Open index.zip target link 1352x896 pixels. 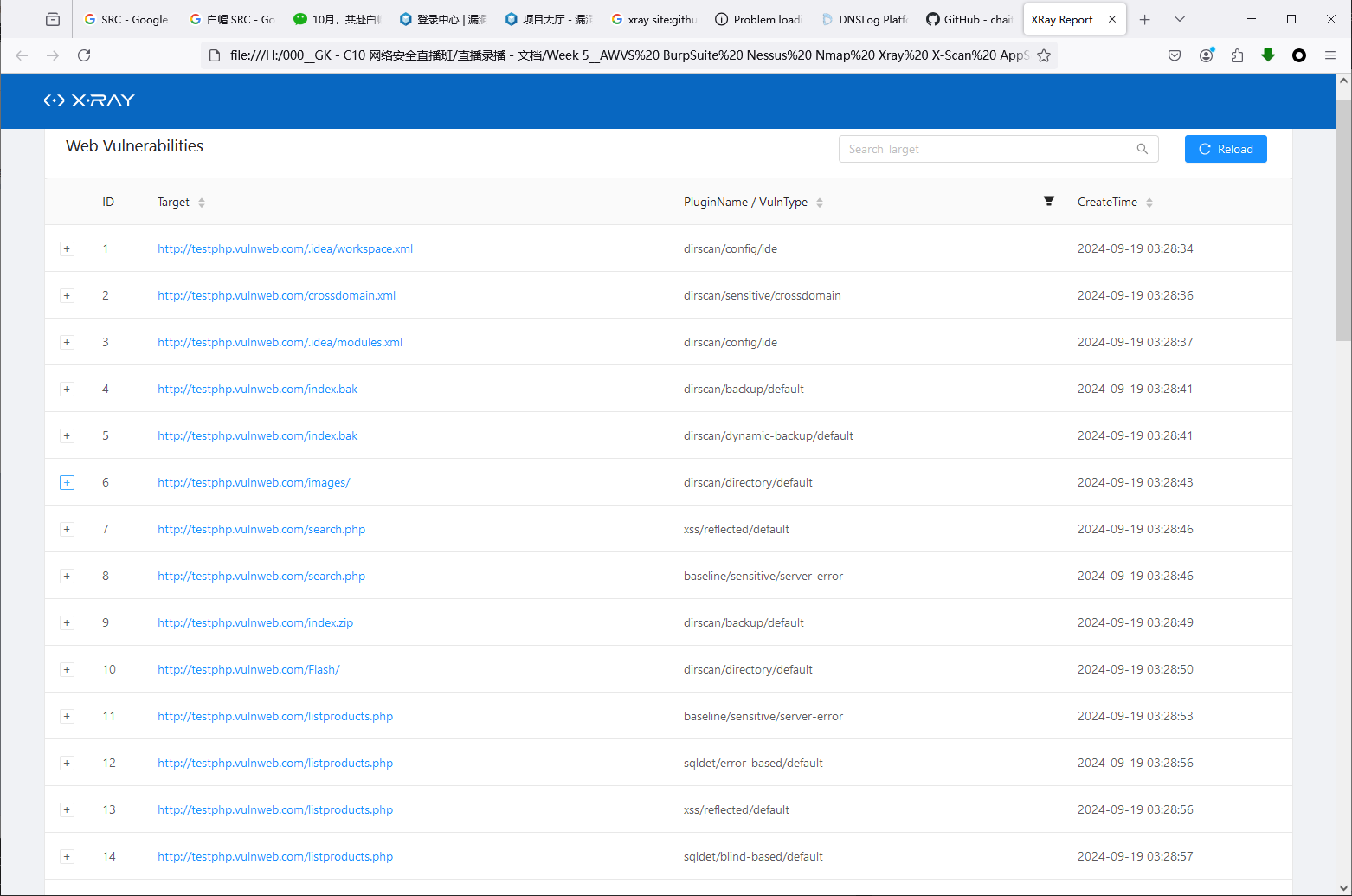(255, 622)
